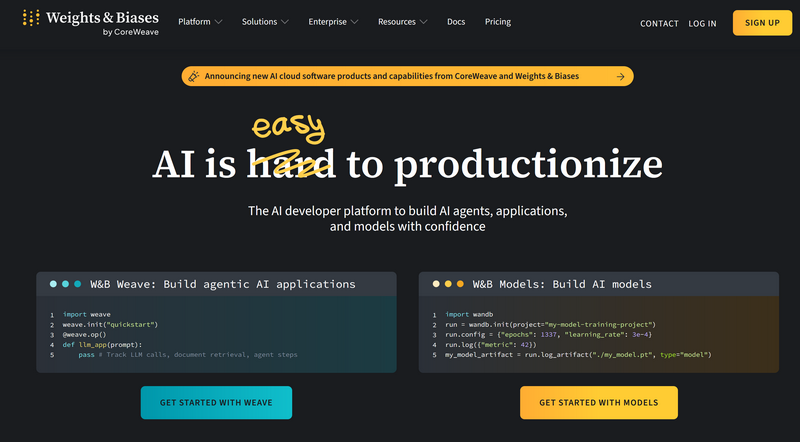800x442 pixels.
Task: Click the @weave.op() code line
Action: [x=84, y=335]
